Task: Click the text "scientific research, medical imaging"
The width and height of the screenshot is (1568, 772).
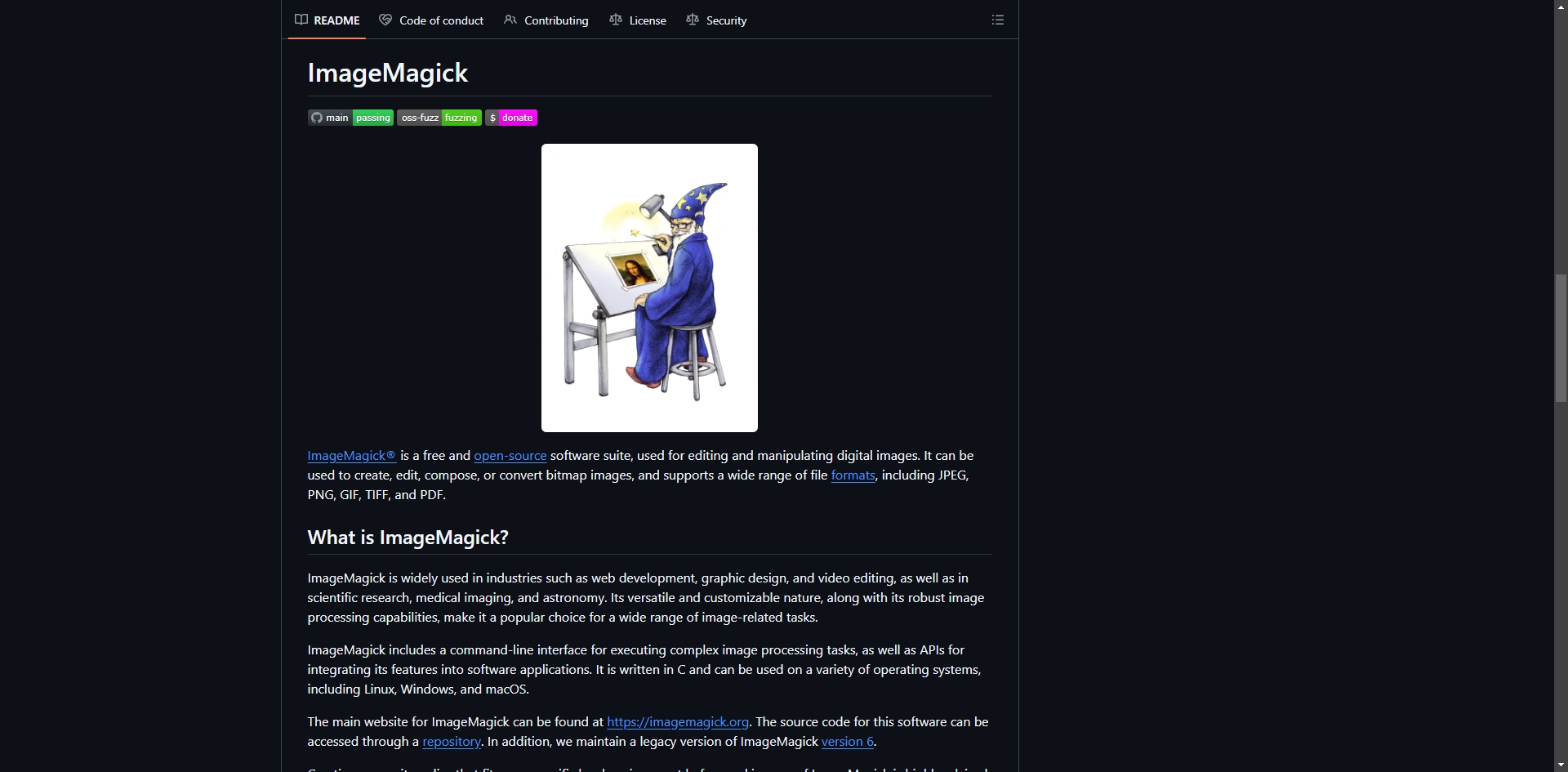Action: [409, 598]
